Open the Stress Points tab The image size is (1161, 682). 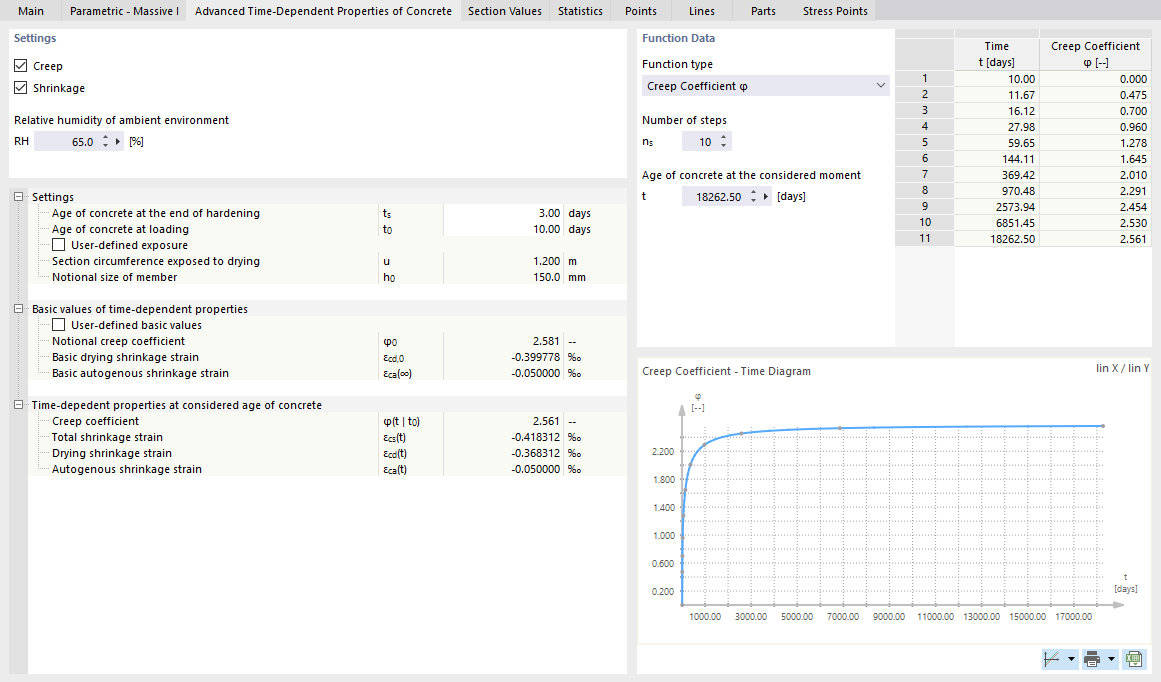tap(835, 11)
